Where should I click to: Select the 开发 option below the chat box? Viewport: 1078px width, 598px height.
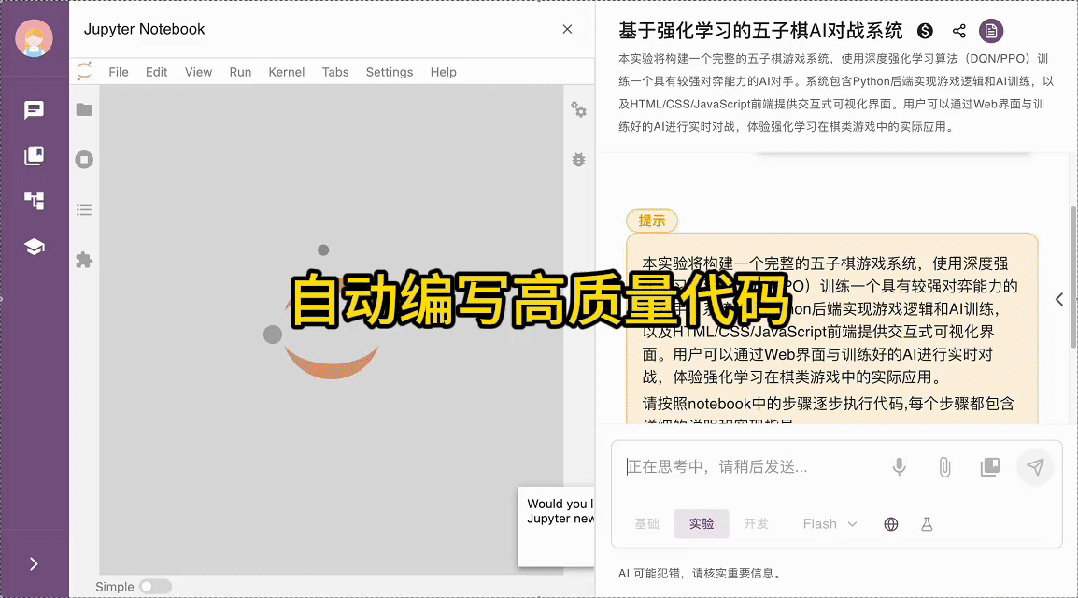pos(757,523)
